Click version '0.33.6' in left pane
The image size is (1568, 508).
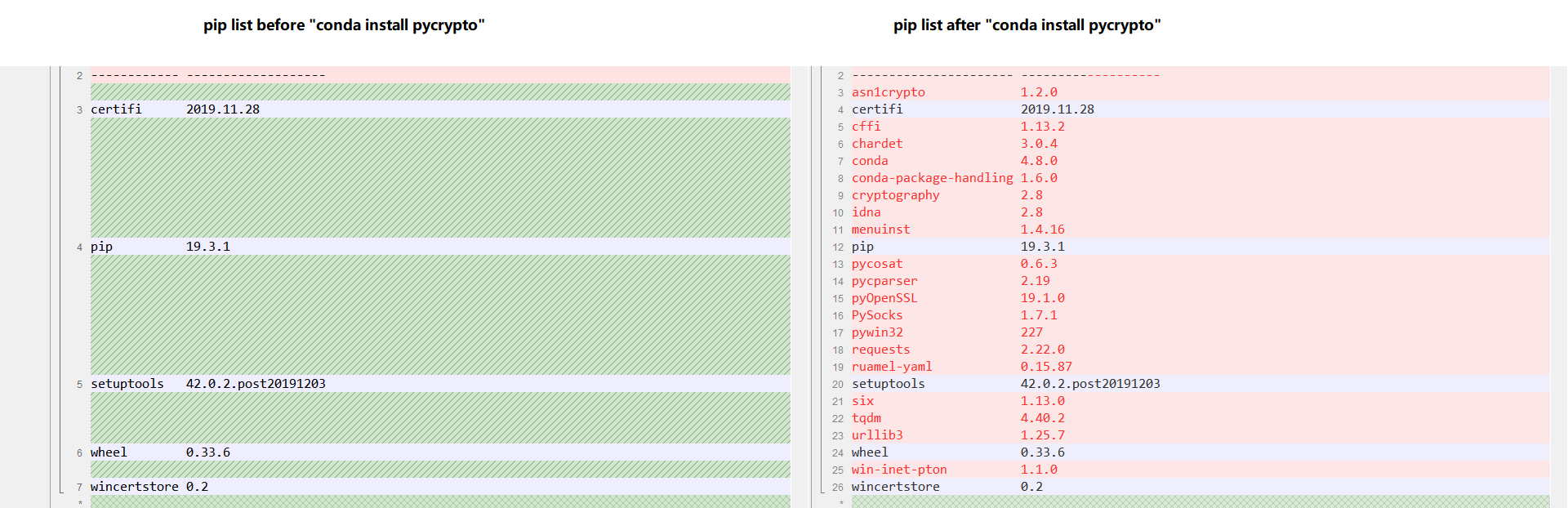pyautogui.click(x=208, y=452)
